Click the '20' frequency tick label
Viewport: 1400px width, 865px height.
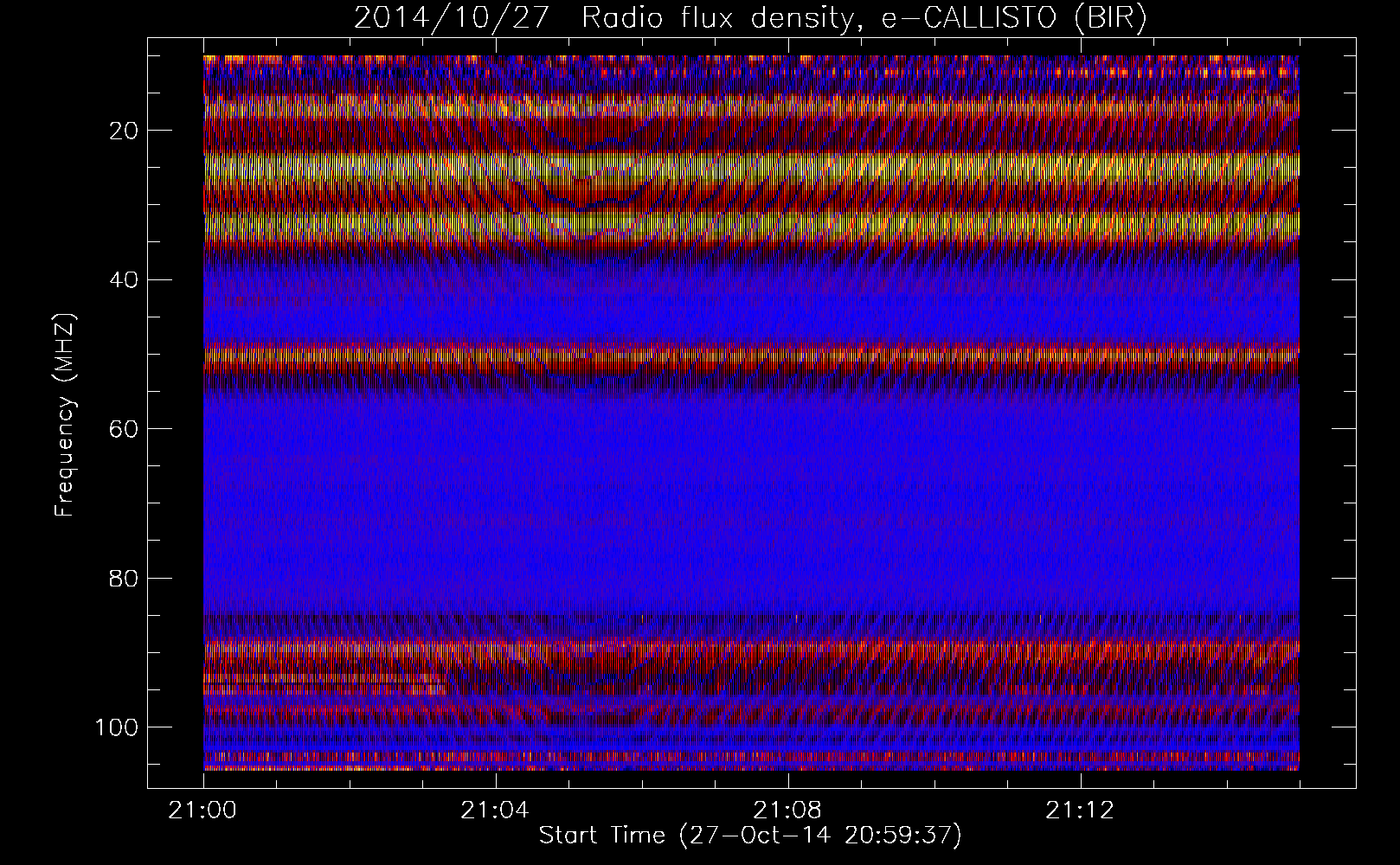tap(123, 131)
